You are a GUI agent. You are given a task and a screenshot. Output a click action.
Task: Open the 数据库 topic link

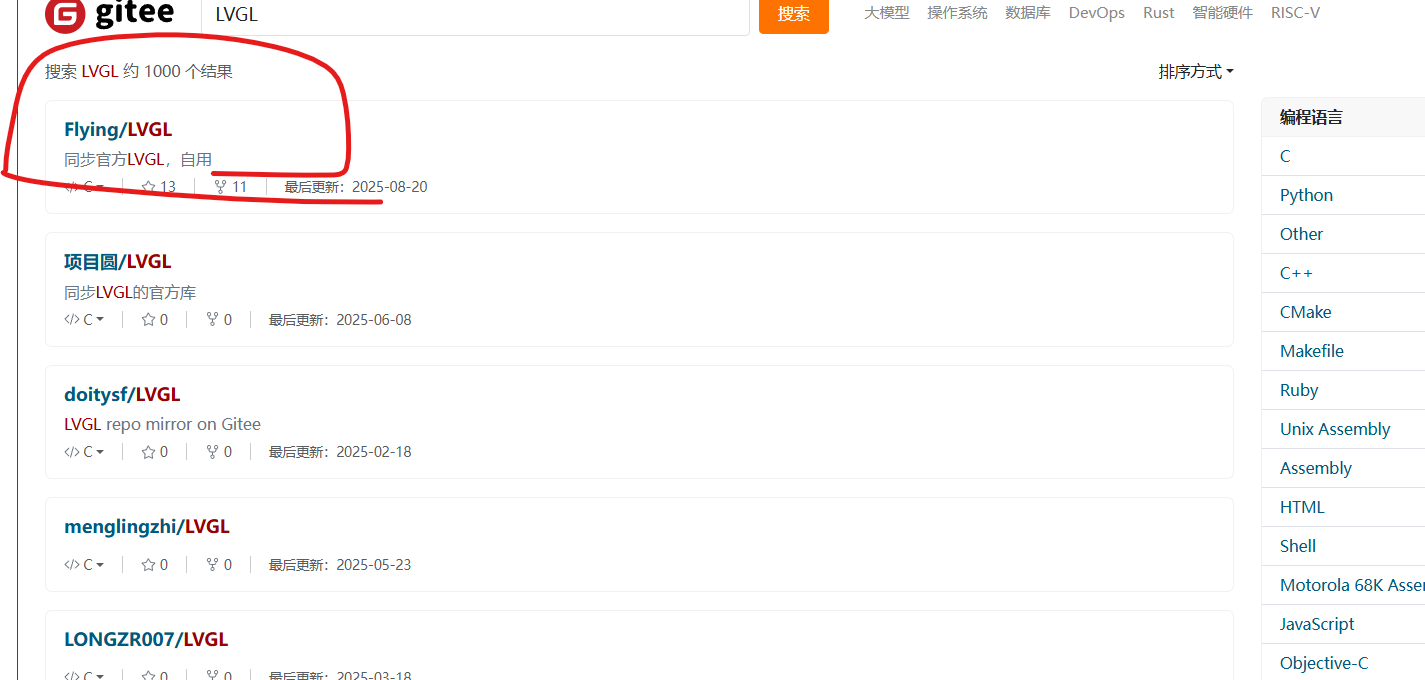click(x=1028, y=13)
